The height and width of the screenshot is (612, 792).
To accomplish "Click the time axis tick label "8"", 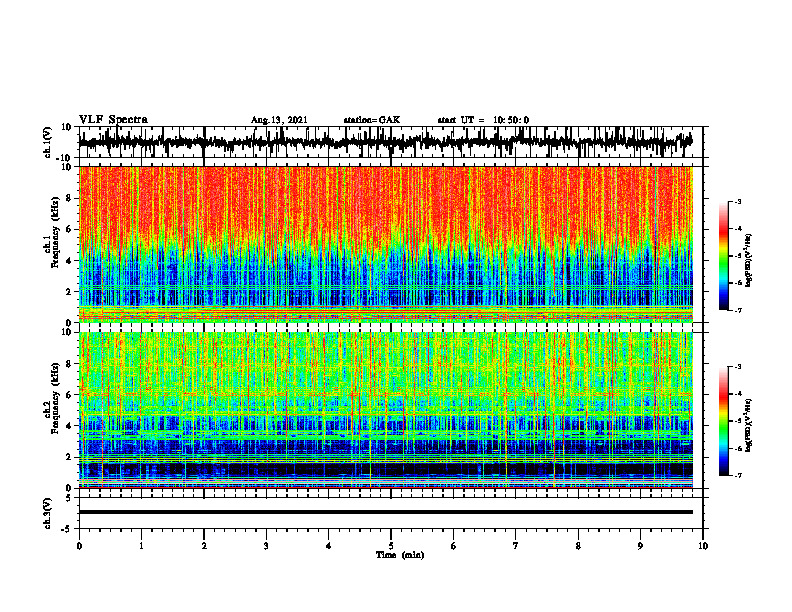I will tap(578, 546).
